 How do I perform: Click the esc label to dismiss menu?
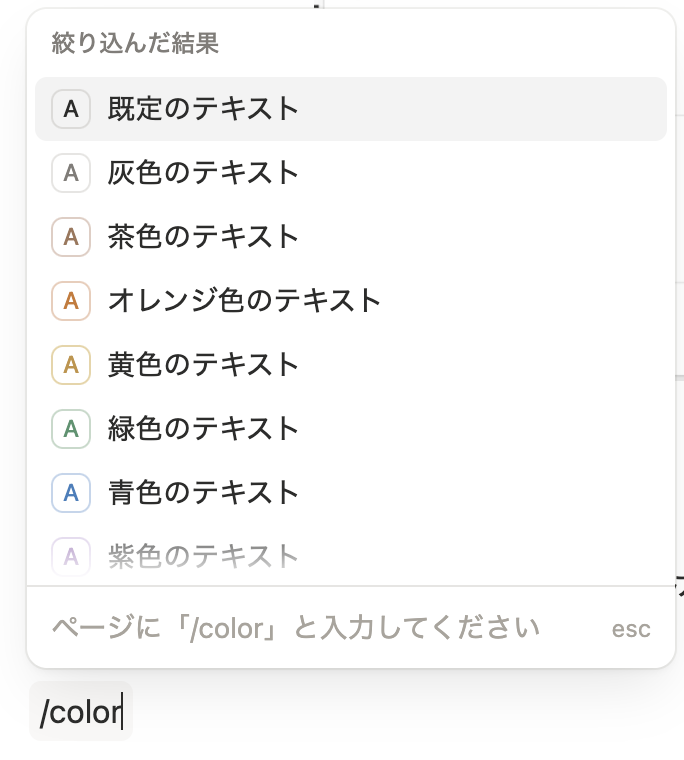pyautogui.click(x=631, y=629)
